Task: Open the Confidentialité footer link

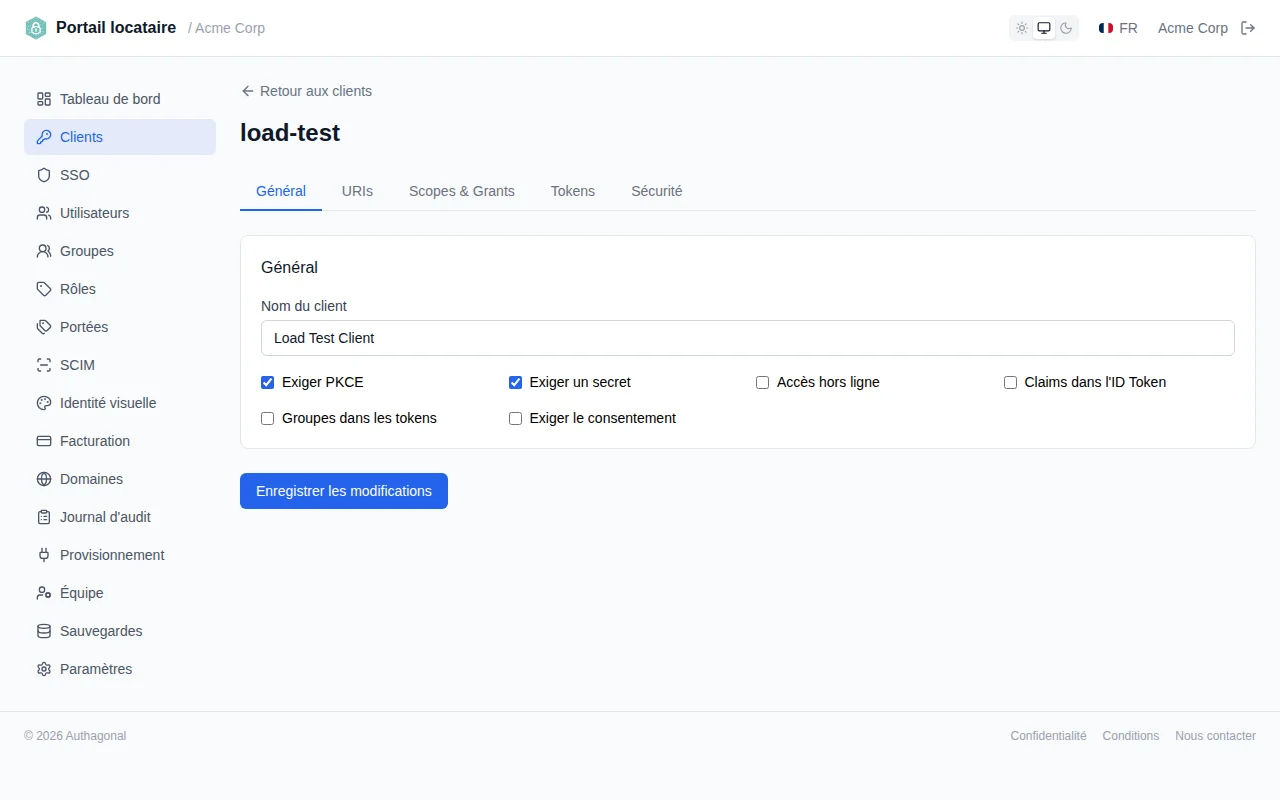Action: [1048, 736]
